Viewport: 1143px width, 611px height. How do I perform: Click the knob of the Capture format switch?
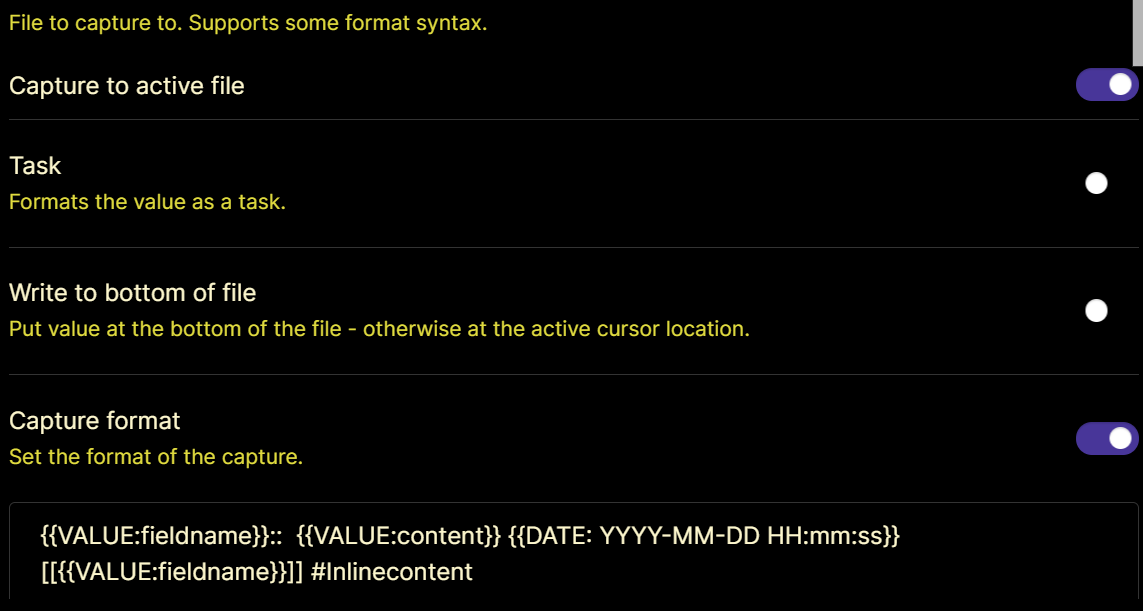coord(1120,438)
